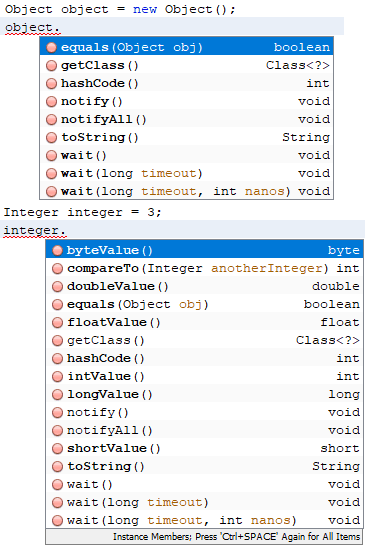This screenshot has width=365, height=545.
Task: Click the method icon beside object's getClass()
Action: coord(51,65)
